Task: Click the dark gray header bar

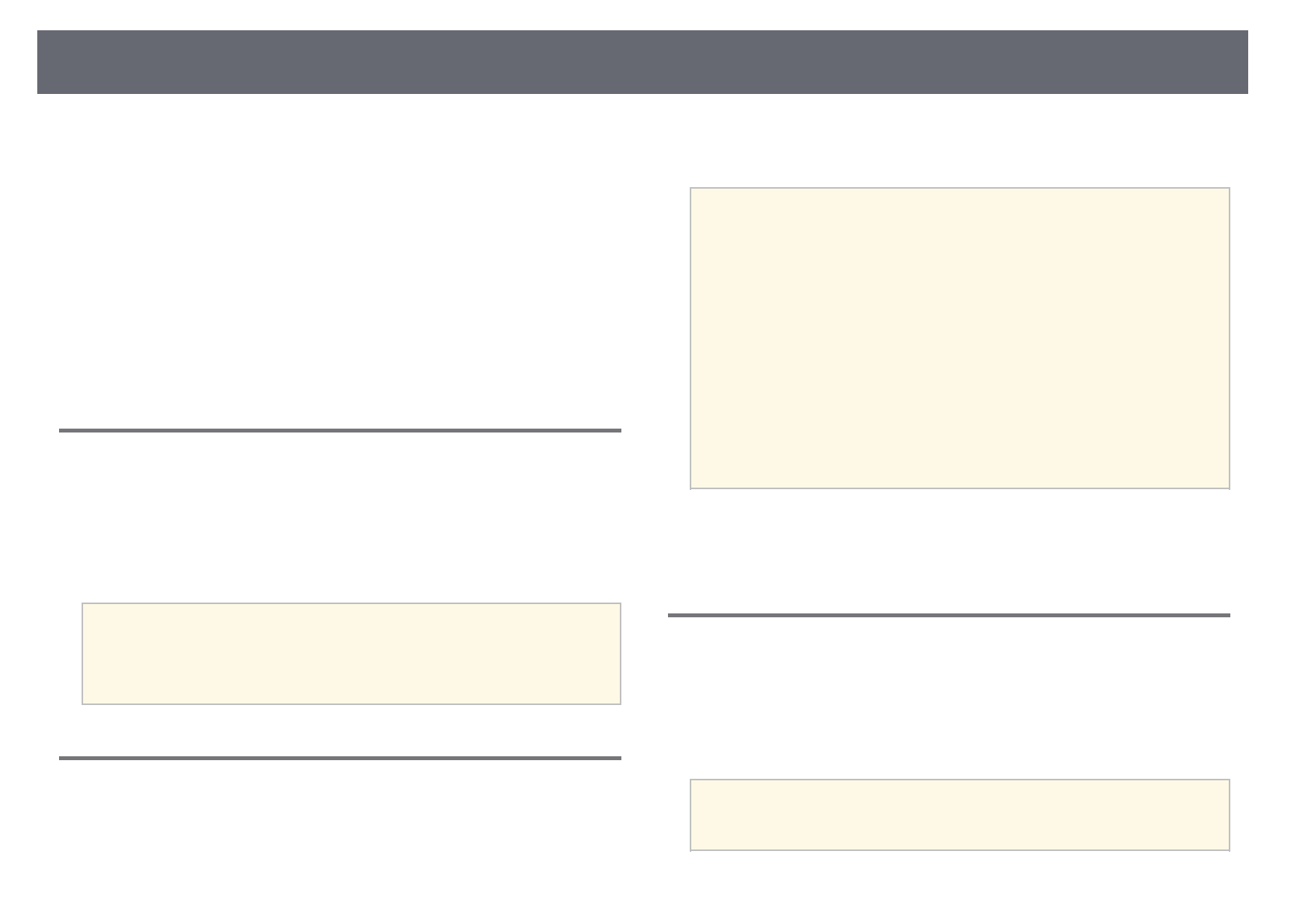Action: pyautogui.click(x=642, y=62)
